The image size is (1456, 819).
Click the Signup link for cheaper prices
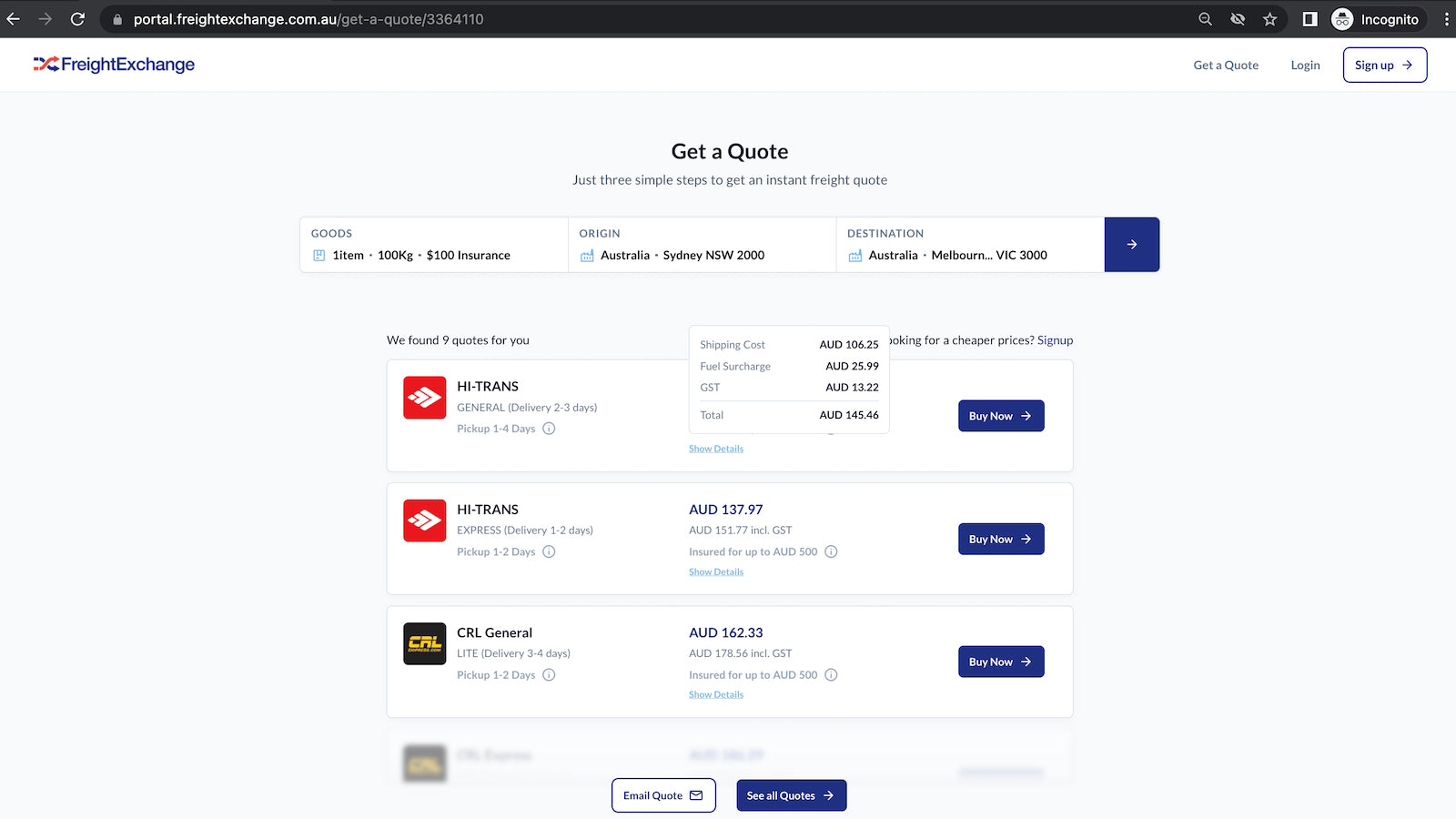(x=1055, y=340)
